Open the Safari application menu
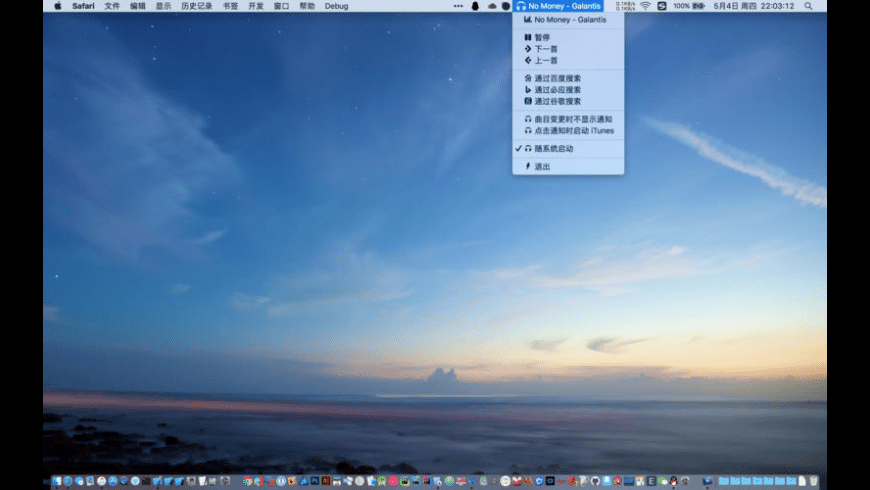 [x=83, y=6]
